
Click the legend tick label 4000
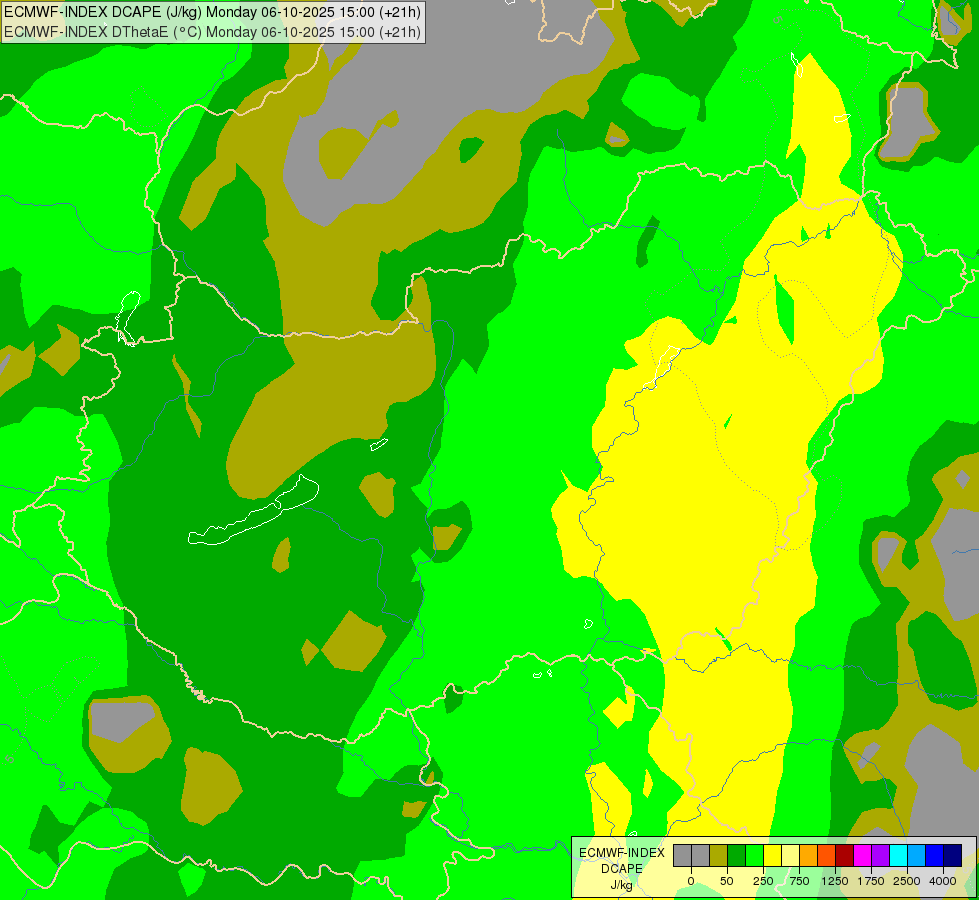pyautogui.click(x=943, y=881)
